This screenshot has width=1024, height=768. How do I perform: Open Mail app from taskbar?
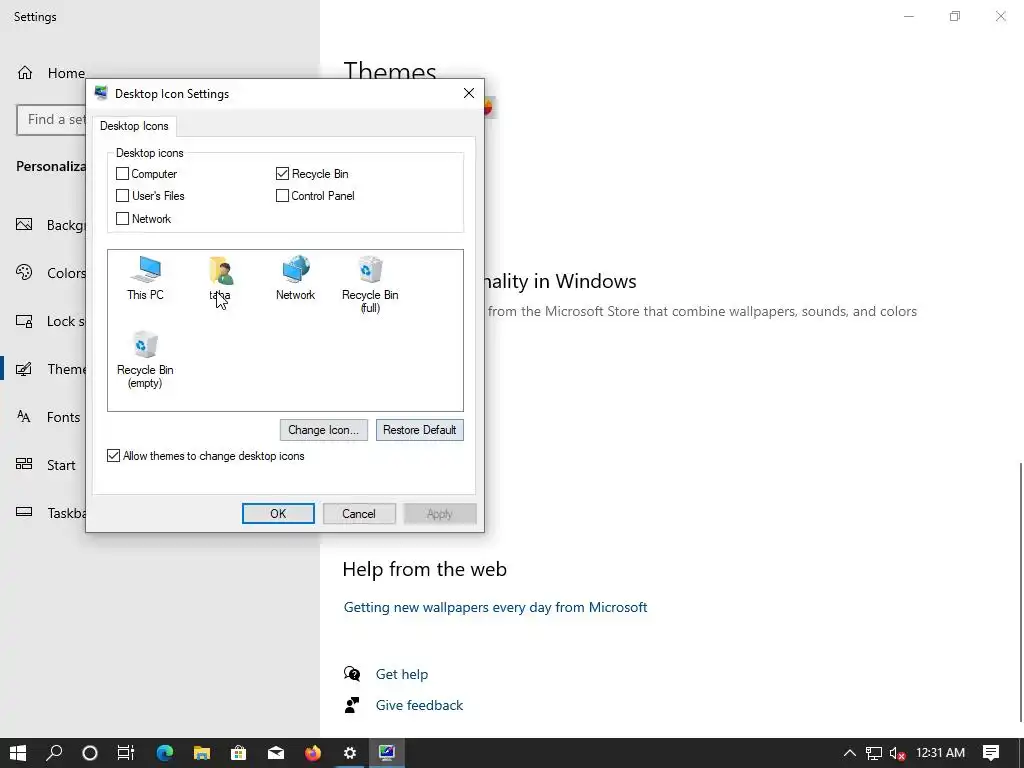click(x=276, y=753)
